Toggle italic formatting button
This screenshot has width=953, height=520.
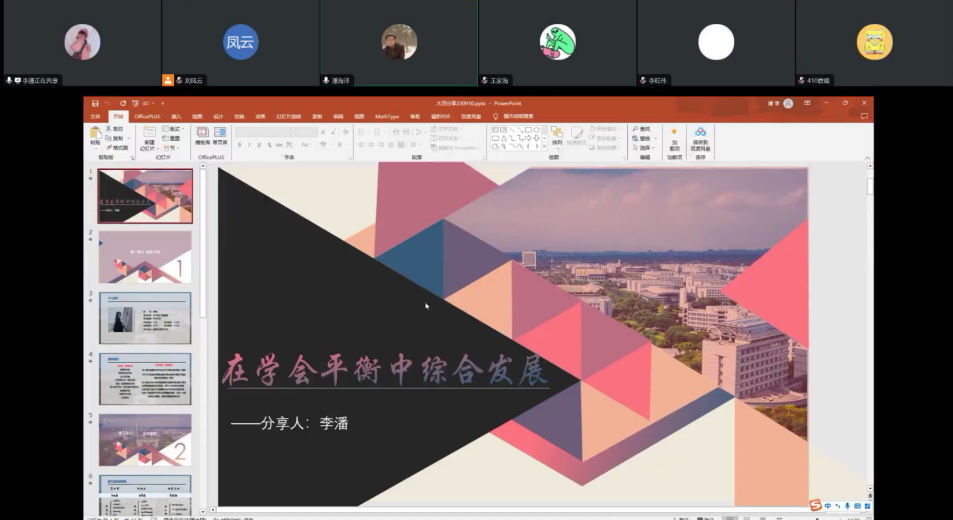coord(248,145)
